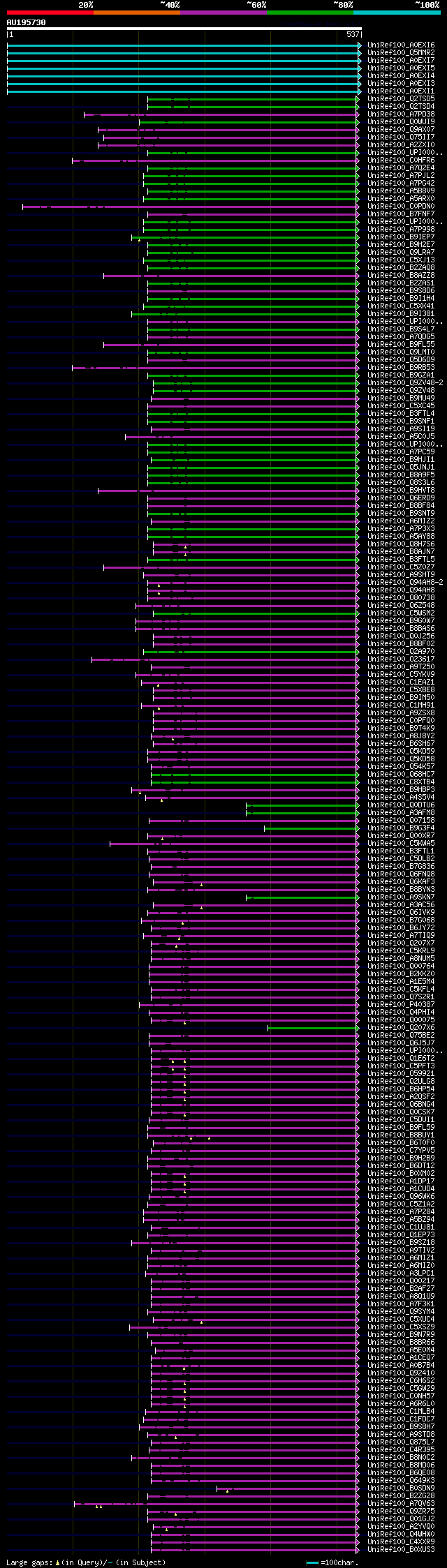This screenshot has width=447, height=1568.
Task: Select label UniRef100_C0HFR6
Action: click(401, 160)
